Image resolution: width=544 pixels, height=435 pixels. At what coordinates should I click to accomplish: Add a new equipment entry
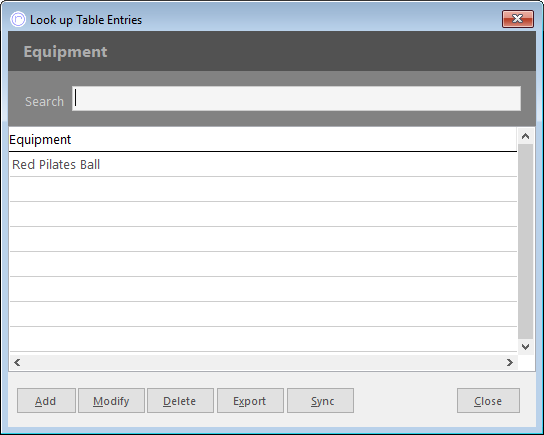point(46,401)
